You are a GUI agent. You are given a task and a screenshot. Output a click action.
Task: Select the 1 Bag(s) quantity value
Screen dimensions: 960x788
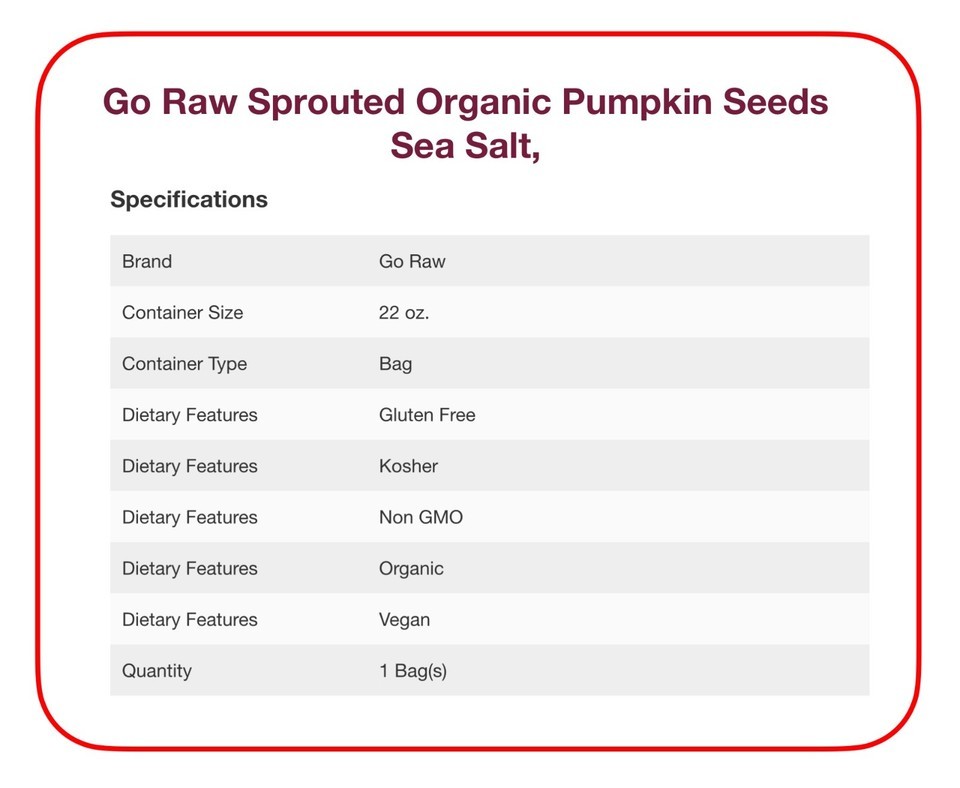pos(413,671)
